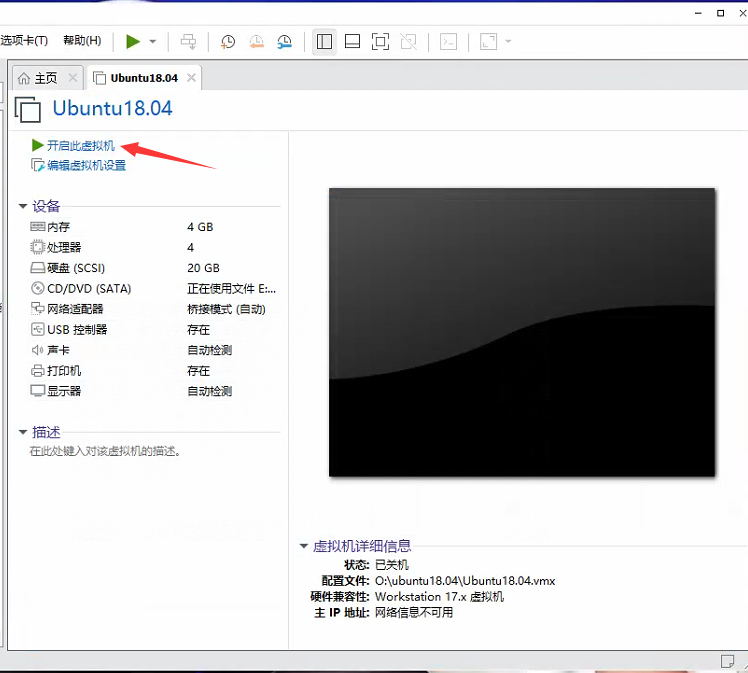This screenshot has width=748, height=673.
Task: Click the 4 GB memory value
Action: 200,227
